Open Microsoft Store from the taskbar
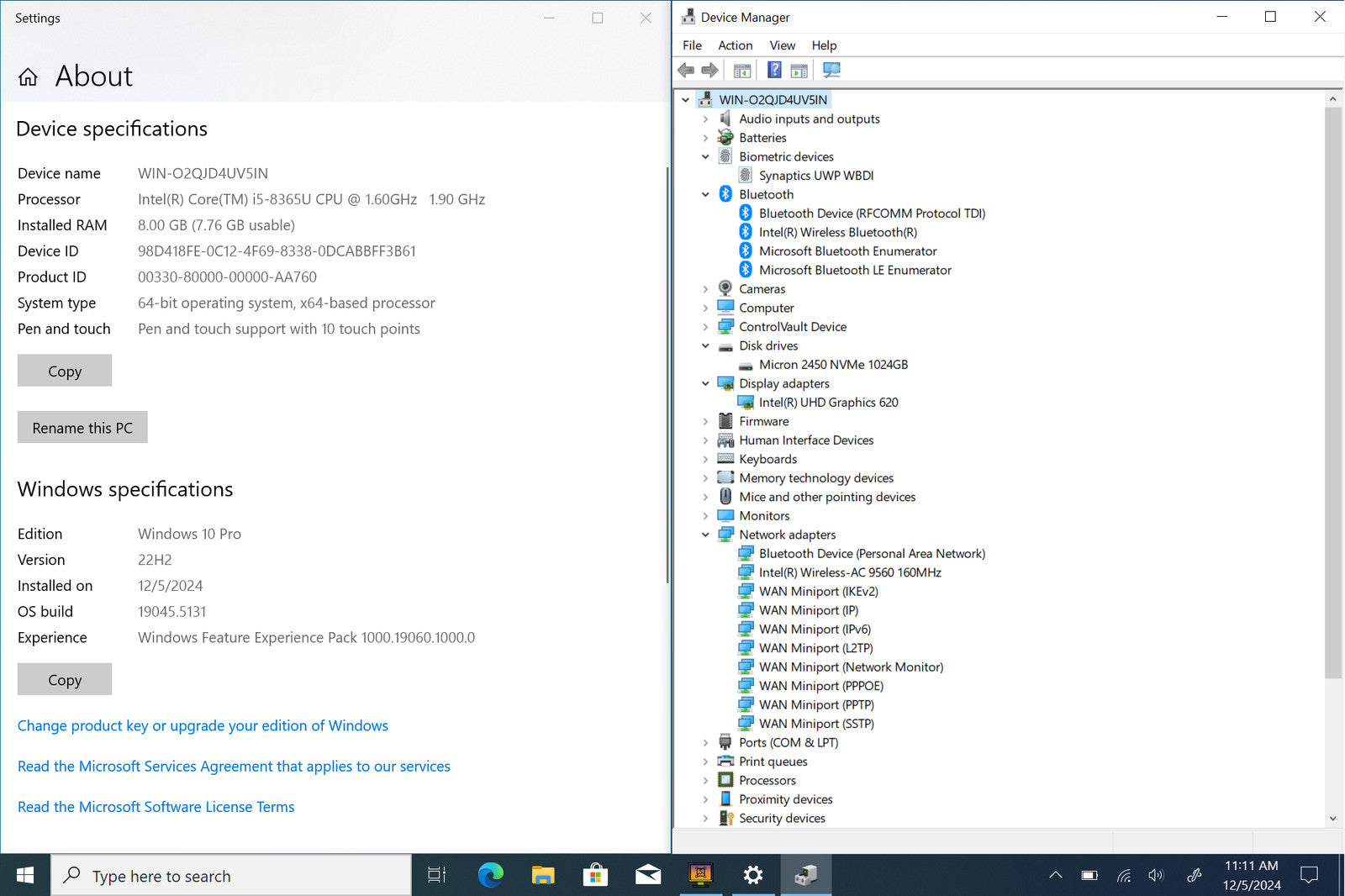Image resolution: width=1345 pixels, height=896 pixels. coord(595,876)
